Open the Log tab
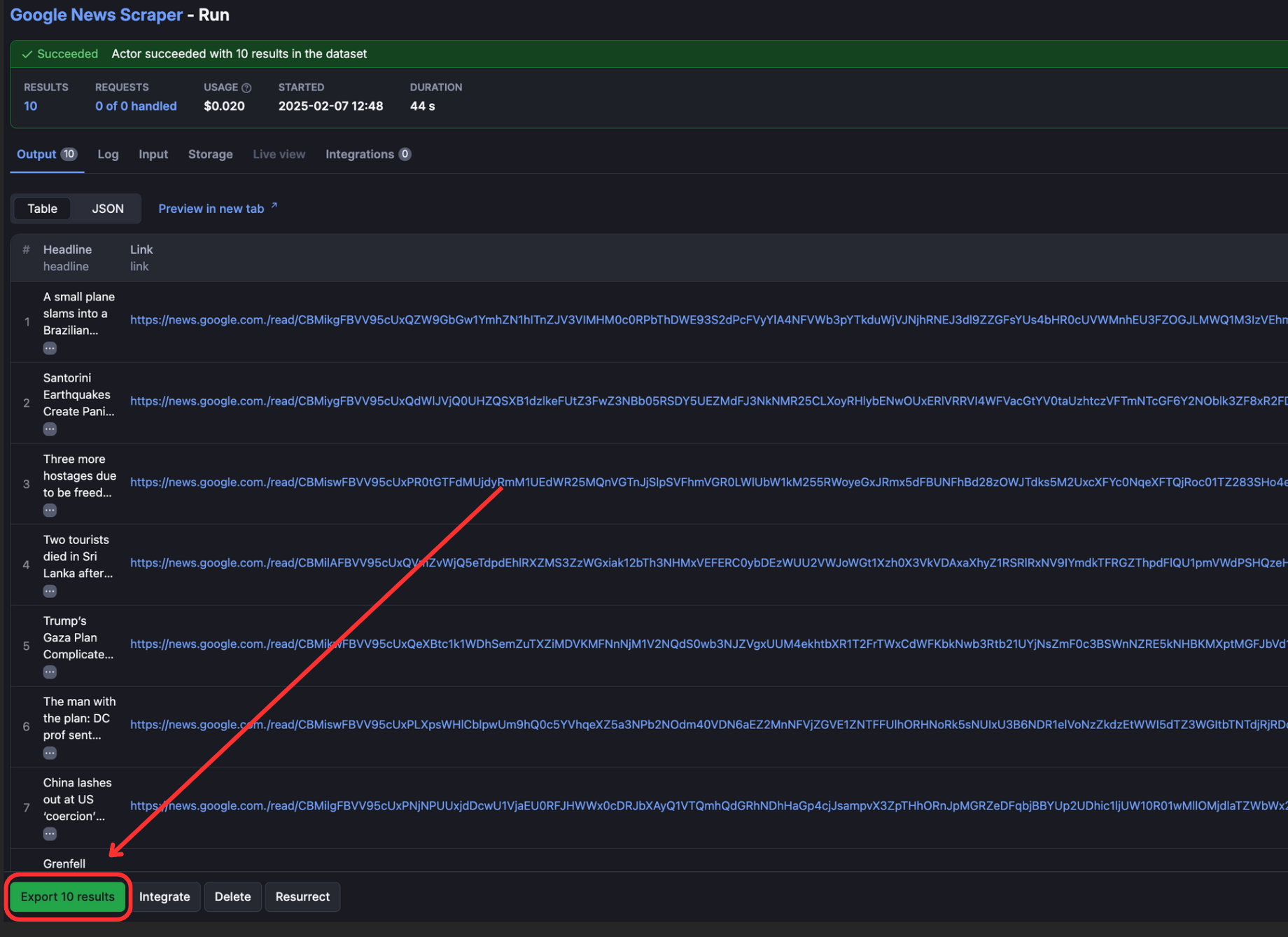Screen dimensions: 1288x937 point(108,154)
